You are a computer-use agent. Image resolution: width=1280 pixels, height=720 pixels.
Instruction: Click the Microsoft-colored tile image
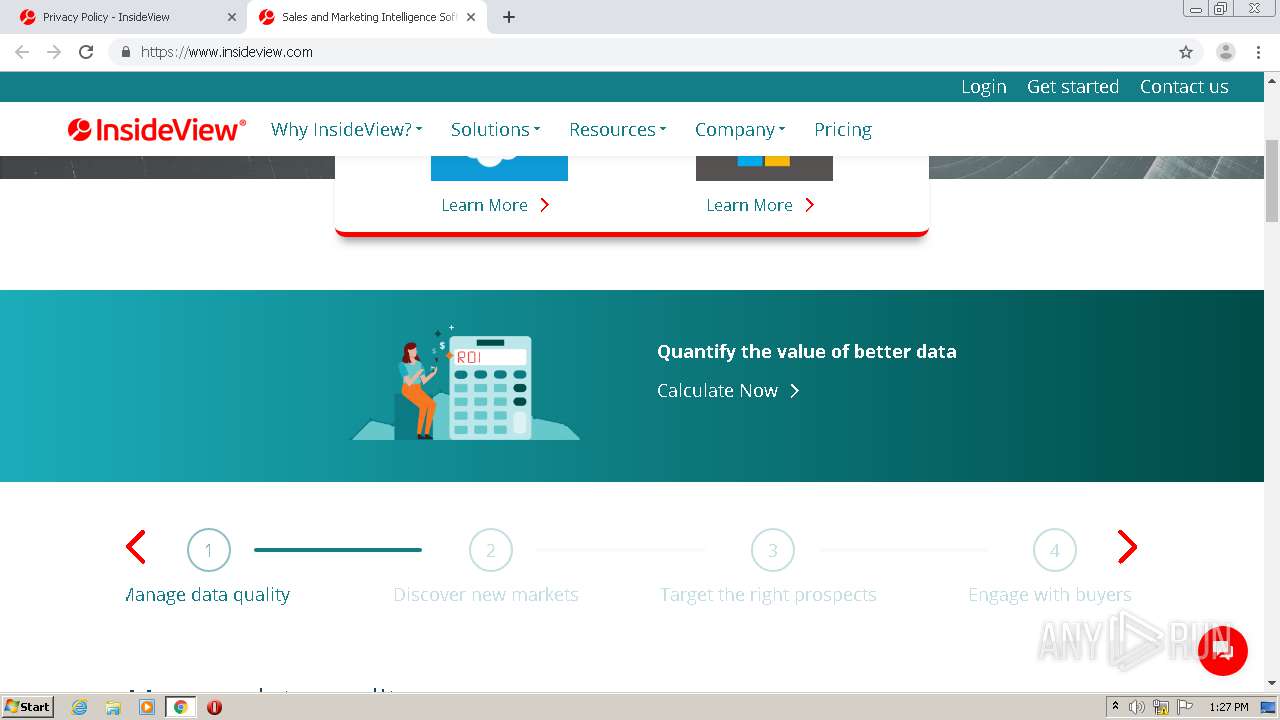(x=764, y=168)
